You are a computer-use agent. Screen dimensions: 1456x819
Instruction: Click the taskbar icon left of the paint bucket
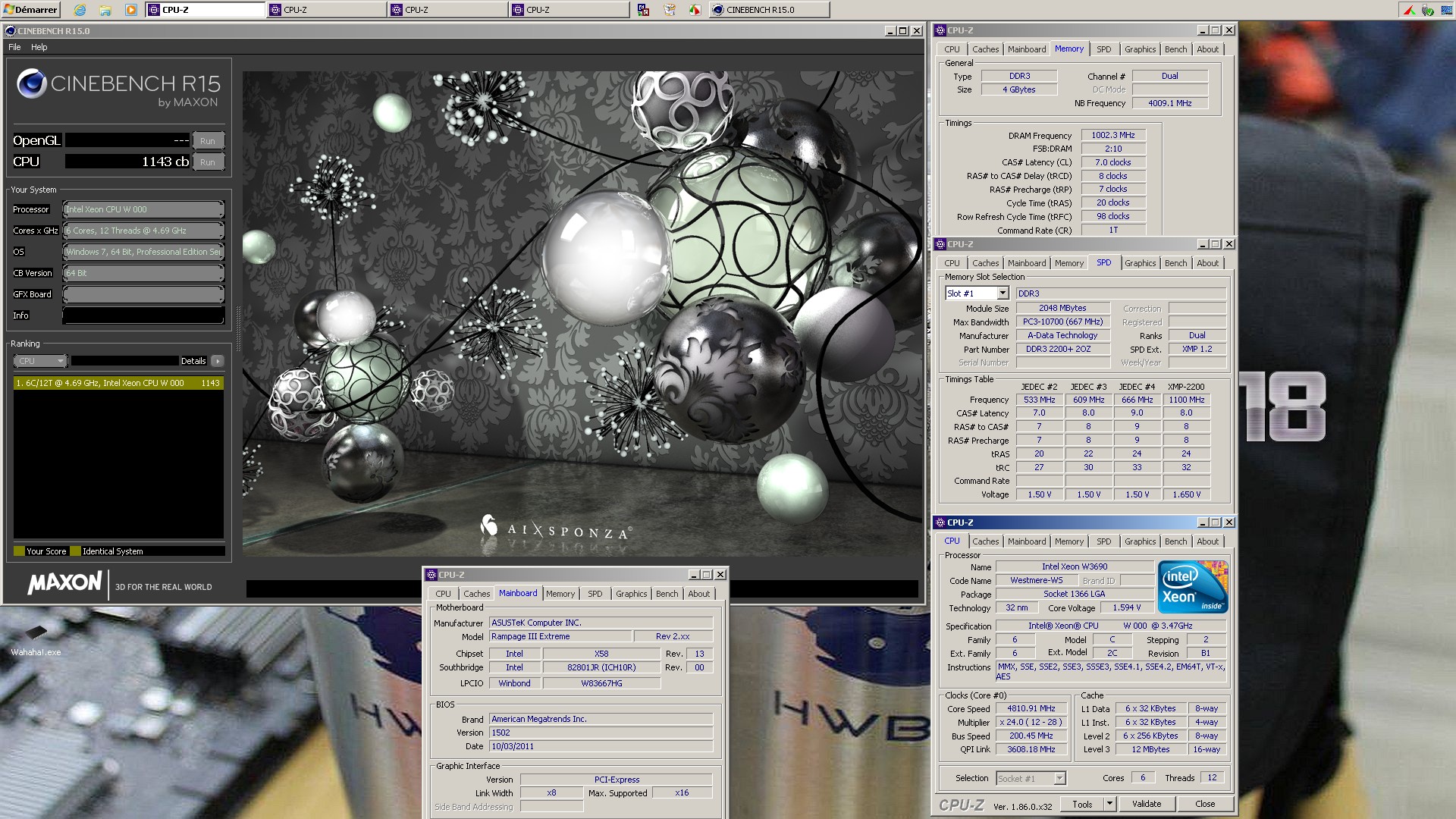643,10
